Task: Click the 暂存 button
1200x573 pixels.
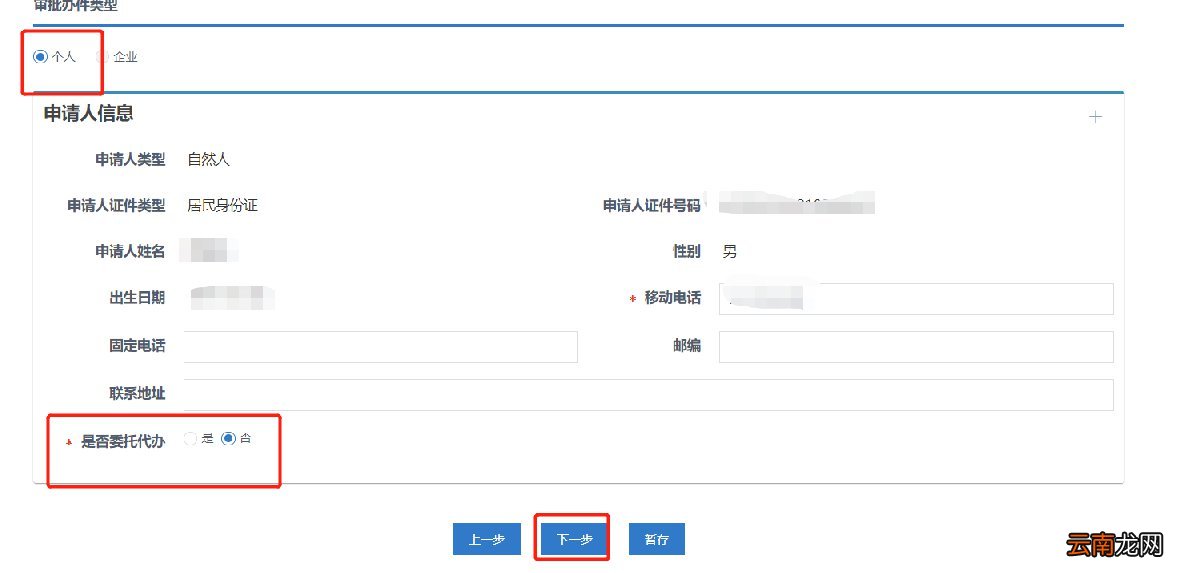Action: coord(657,540)
